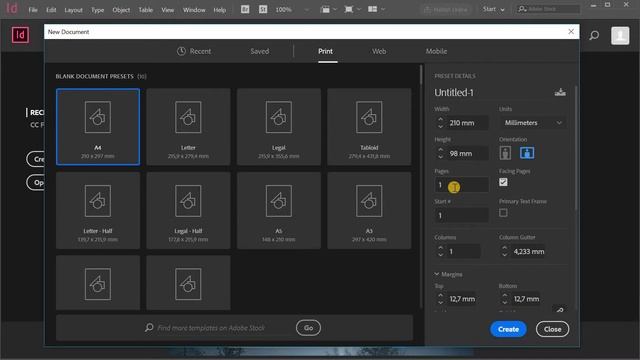Open the File menu
The width and height of the screenshot is (640, 360).
(33, 10)
